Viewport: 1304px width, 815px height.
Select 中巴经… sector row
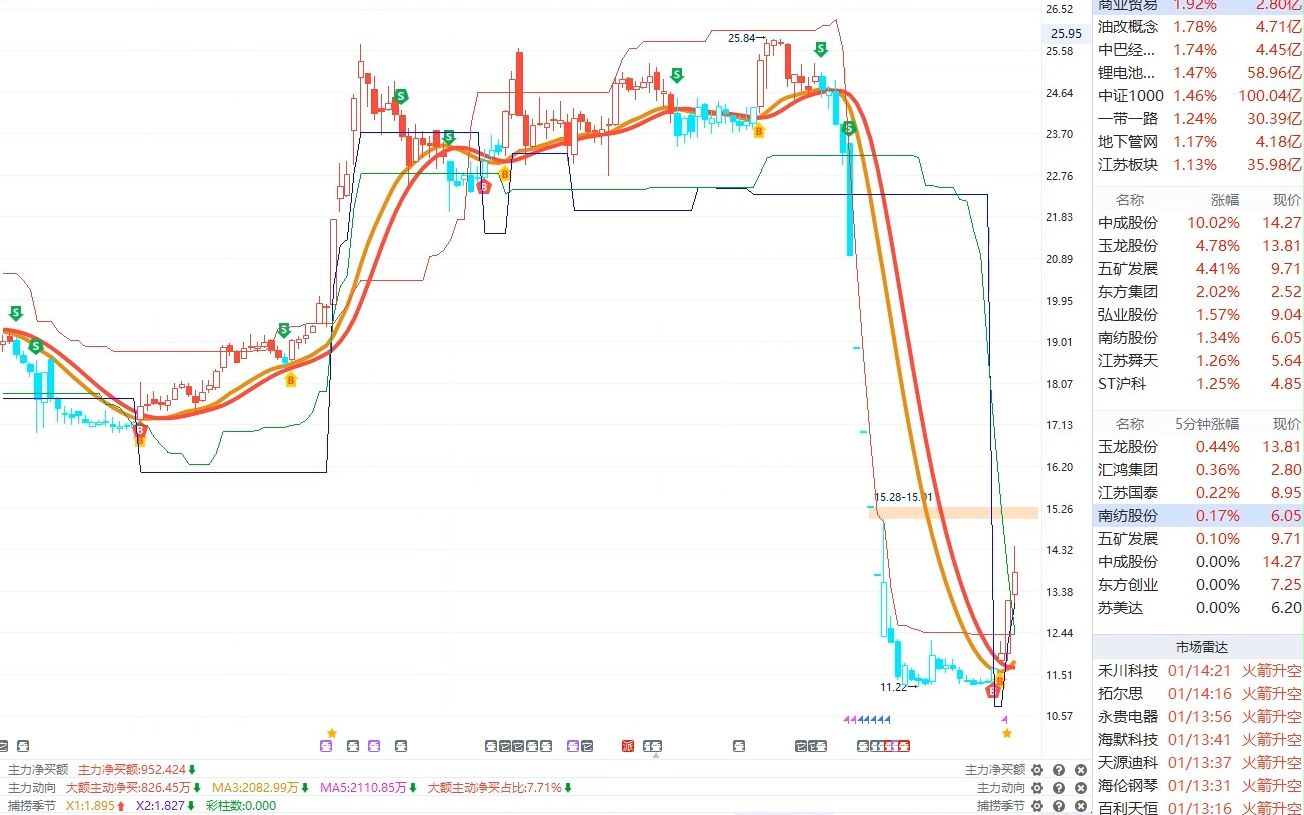pyautogui.click(x=1198, y=50)
